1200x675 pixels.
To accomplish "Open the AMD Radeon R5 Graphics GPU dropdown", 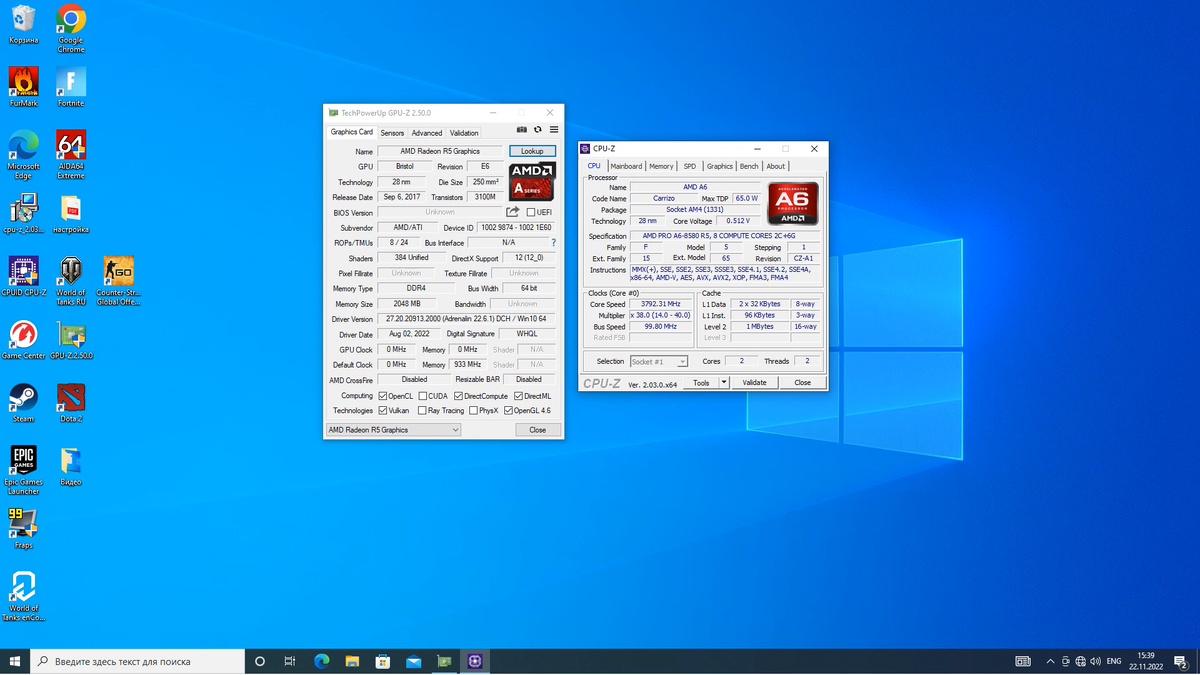I will [393, 430].
